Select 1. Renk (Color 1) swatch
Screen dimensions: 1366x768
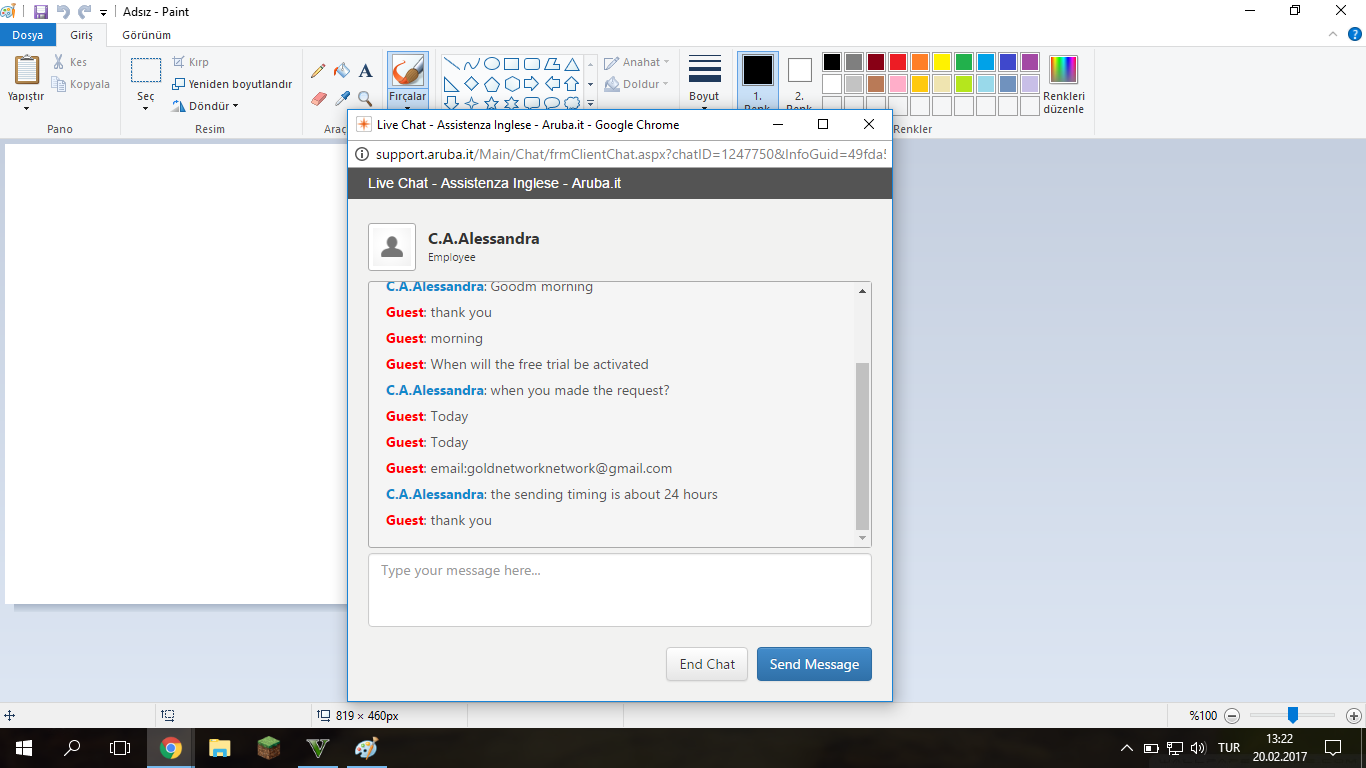click(x=758, y=80)
